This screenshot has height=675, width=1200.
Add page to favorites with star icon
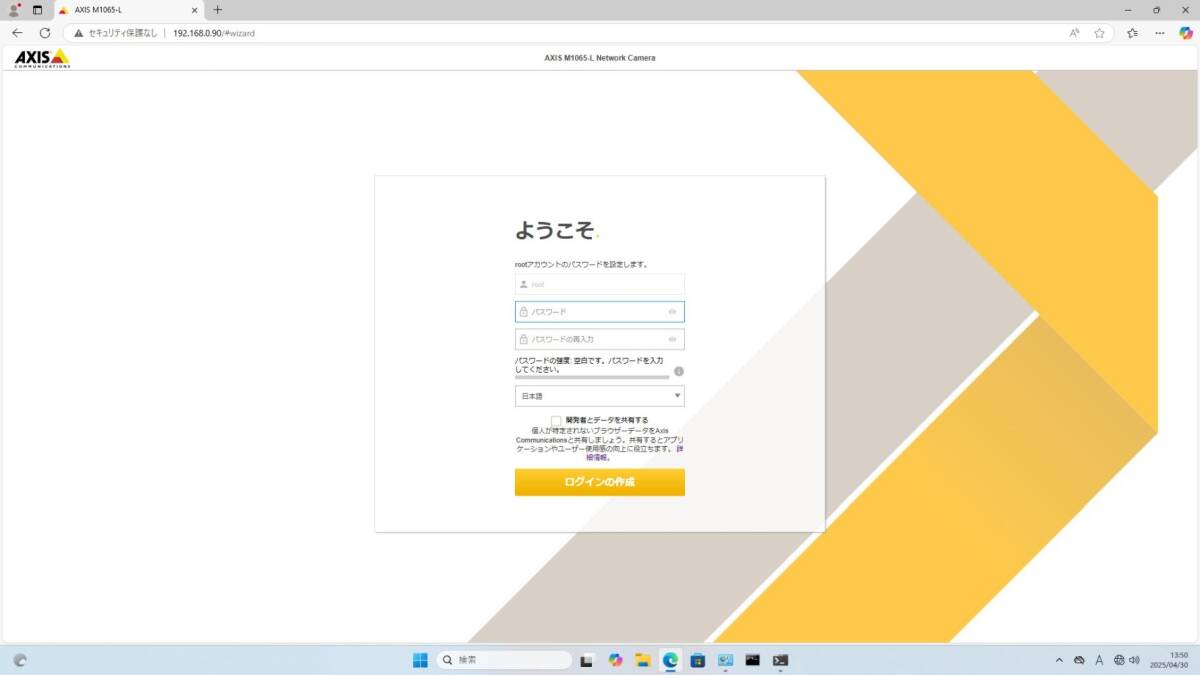pos(1099,33)
